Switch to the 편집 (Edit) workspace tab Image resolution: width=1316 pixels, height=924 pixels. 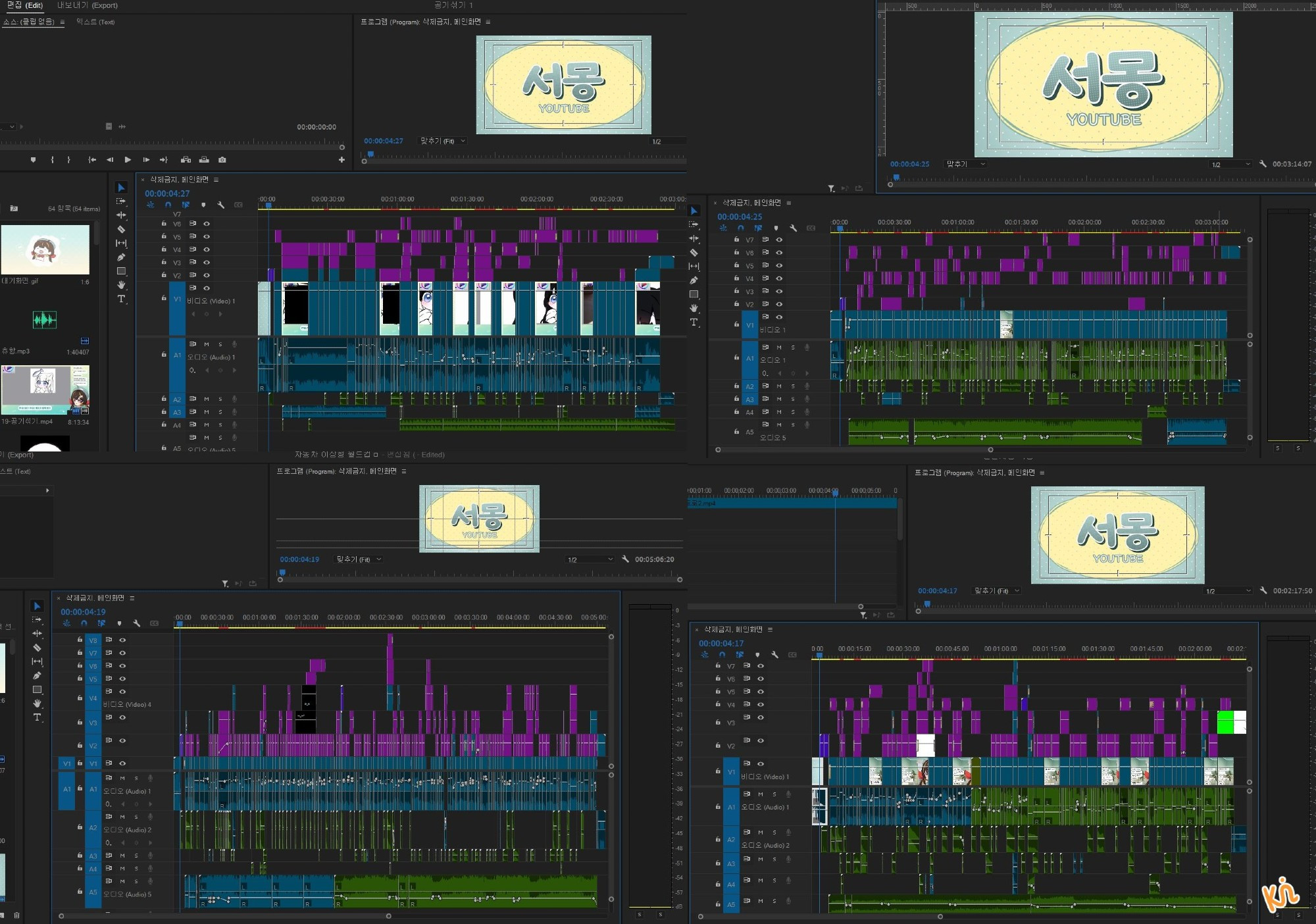25,5
